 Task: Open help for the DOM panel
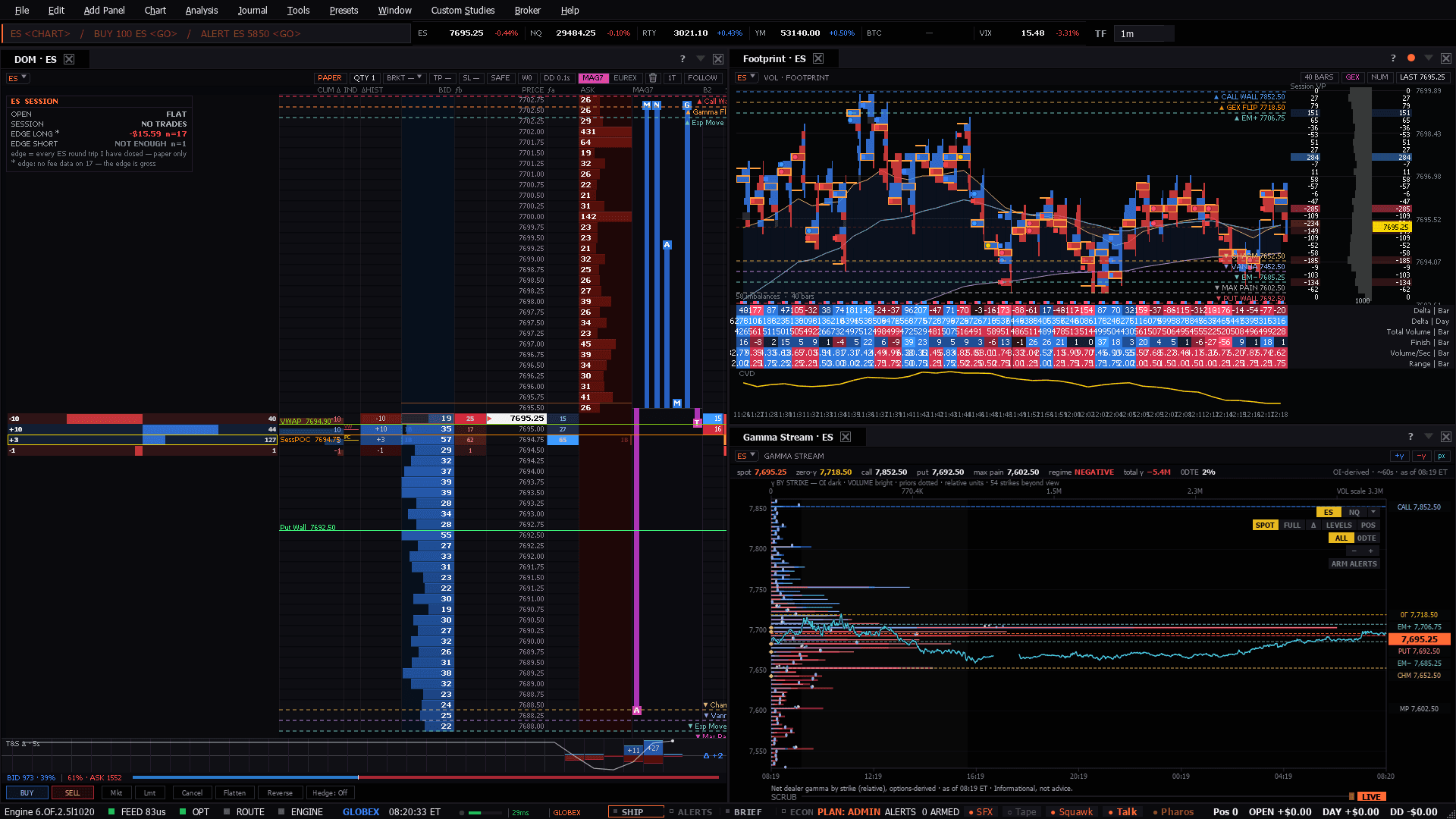click(682, 58)
